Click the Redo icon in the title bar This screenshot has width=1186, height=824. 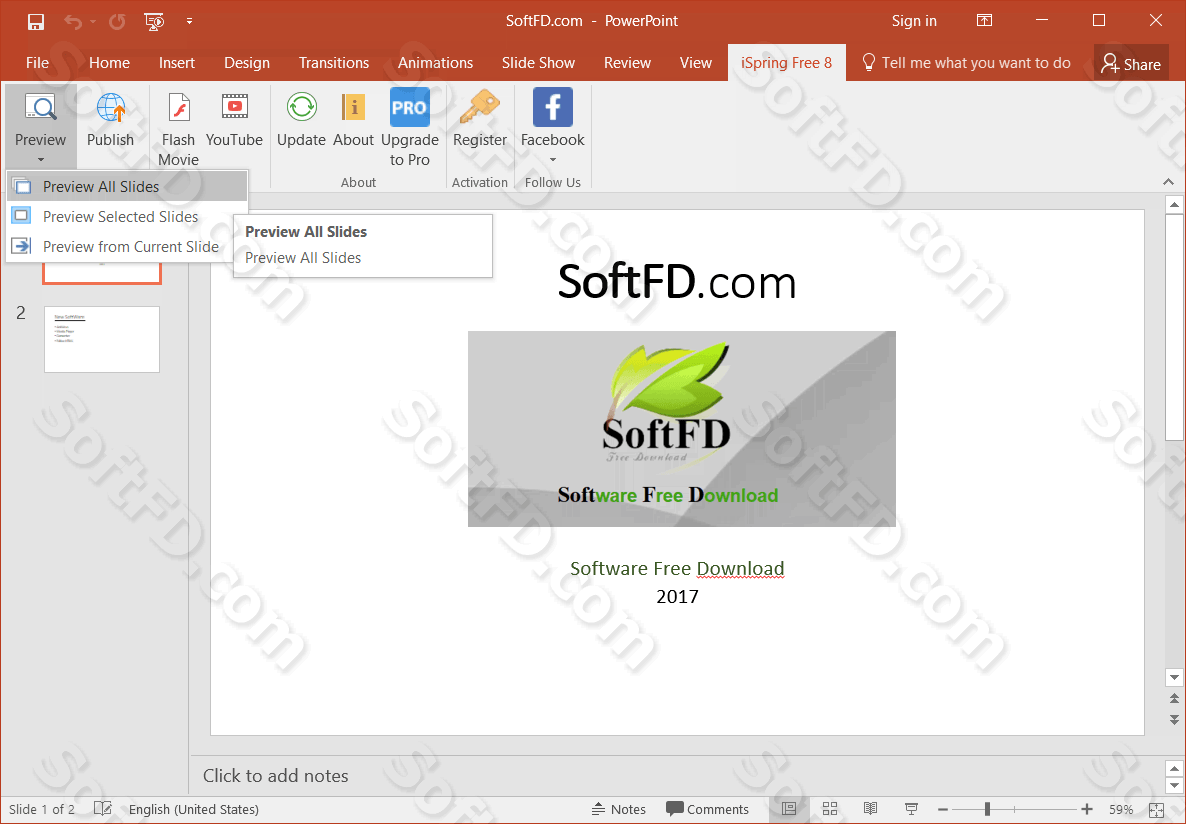click(x=117, y=21)
